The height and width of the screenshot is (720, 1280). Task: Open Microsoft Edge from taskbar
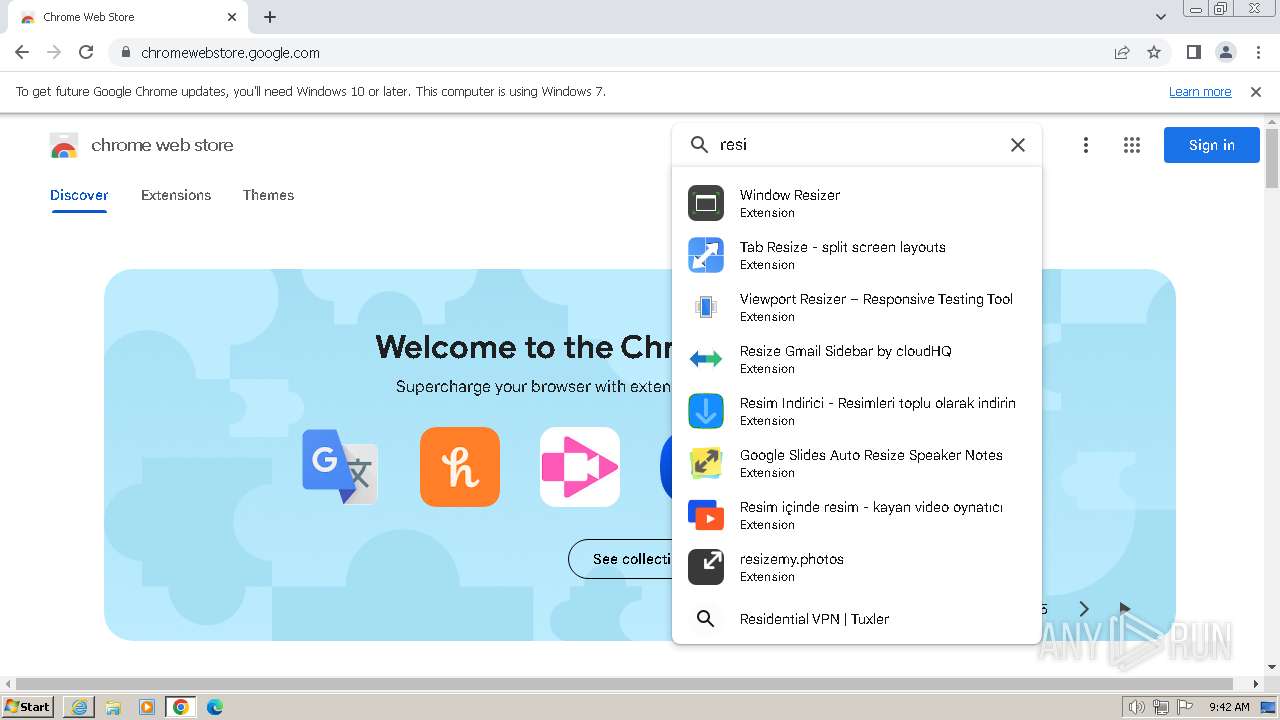pyautogui.click(x=214, y=707)
